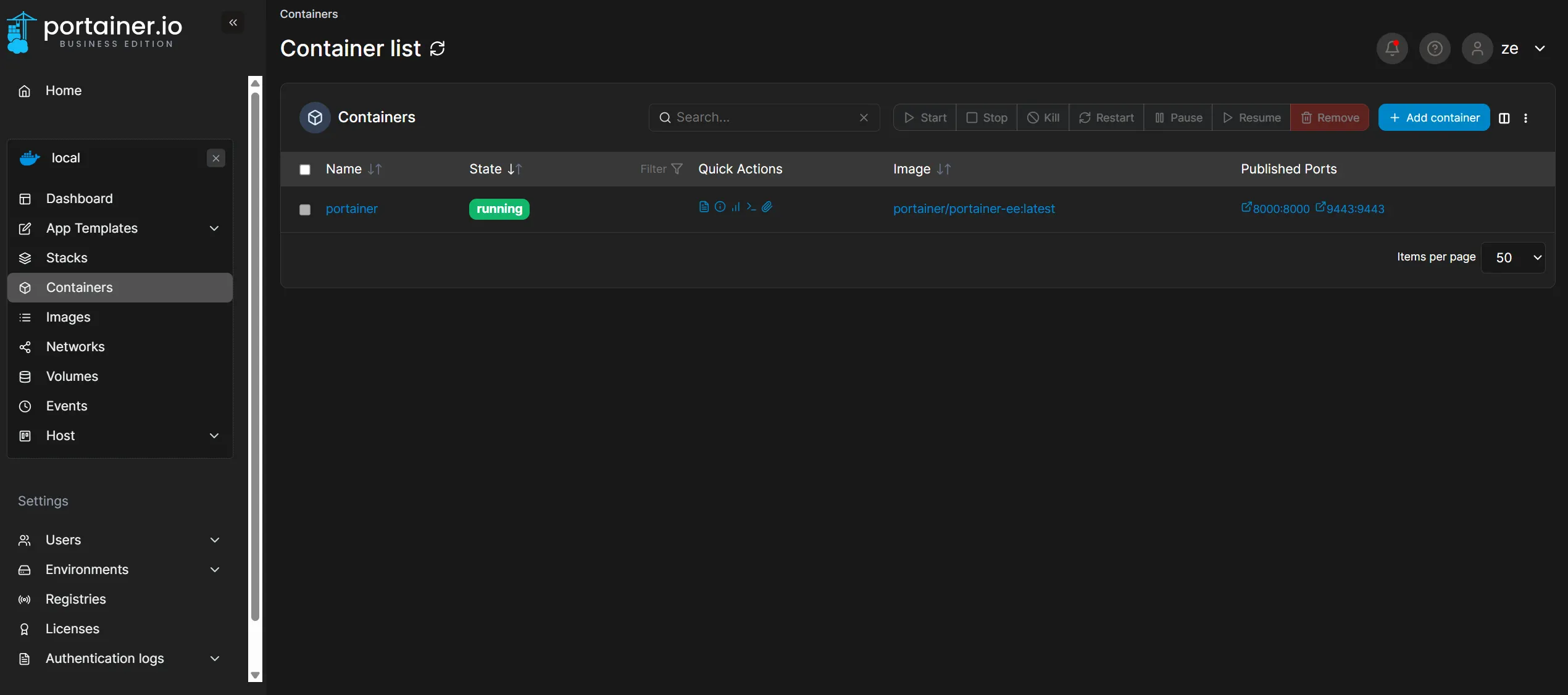The height and width of the screenshot is (695, 1568).
Task: Open the State Filter funnel
Action: tap(662, 169)
